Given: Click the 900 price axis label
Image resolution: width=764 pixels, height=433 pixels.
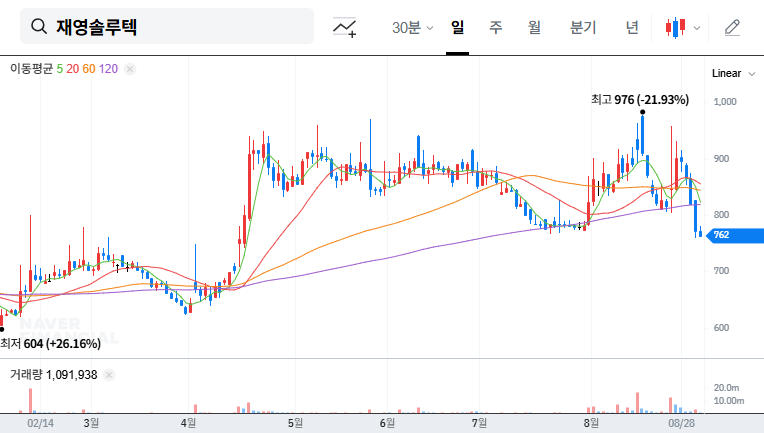Looking at the screenshot, I should pyautogui.click(x=722, y=159).
